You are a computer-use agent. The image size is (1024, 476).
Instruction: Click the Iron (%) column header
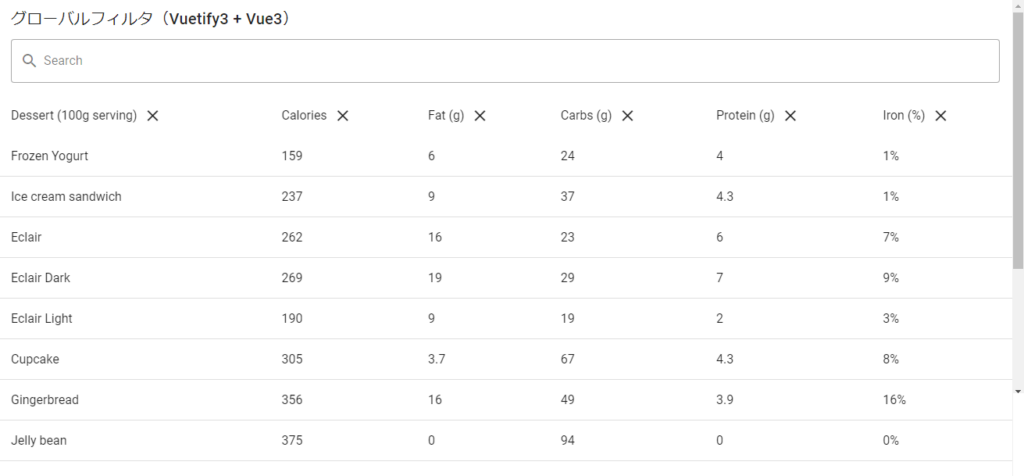pos(904,116)
